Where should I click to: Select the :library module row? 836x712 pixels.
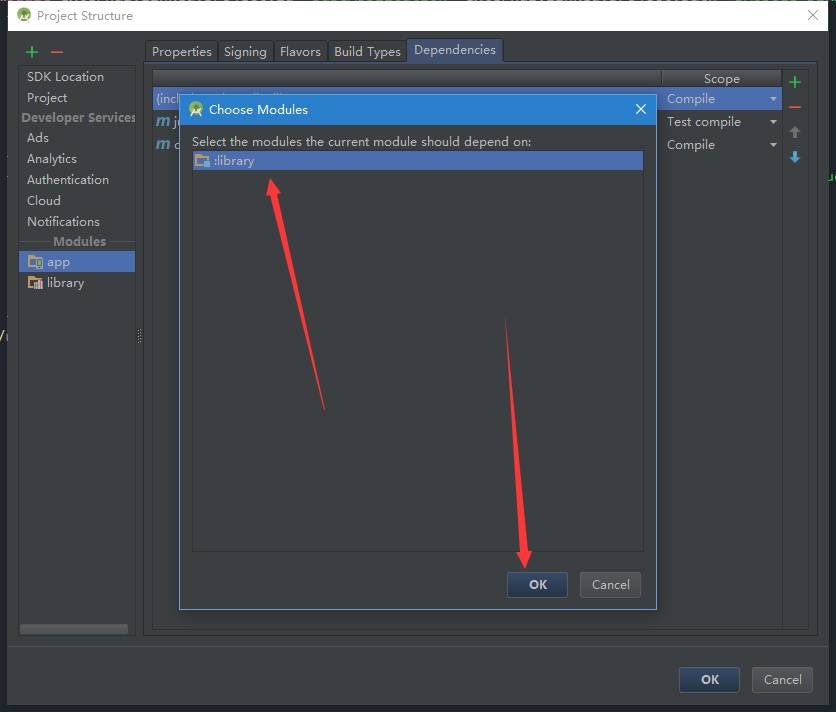[x=418, y=161]
